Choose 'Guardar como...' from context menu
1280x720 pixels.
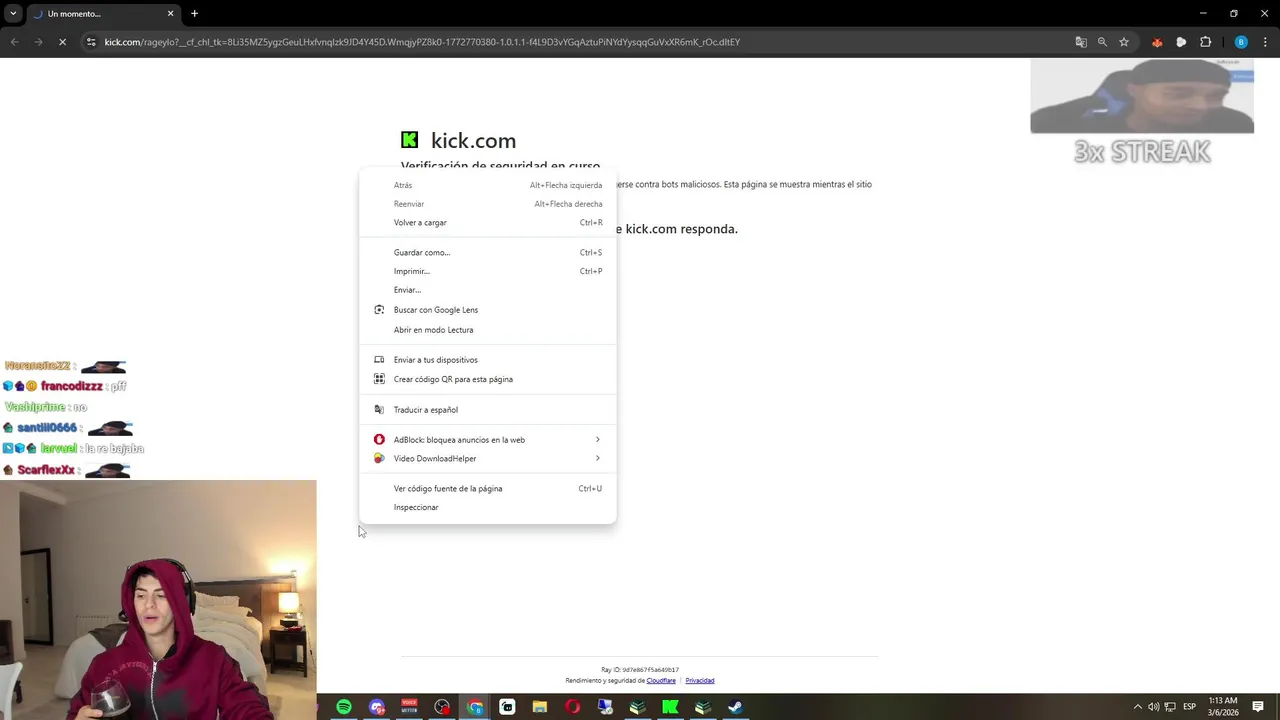488,252
